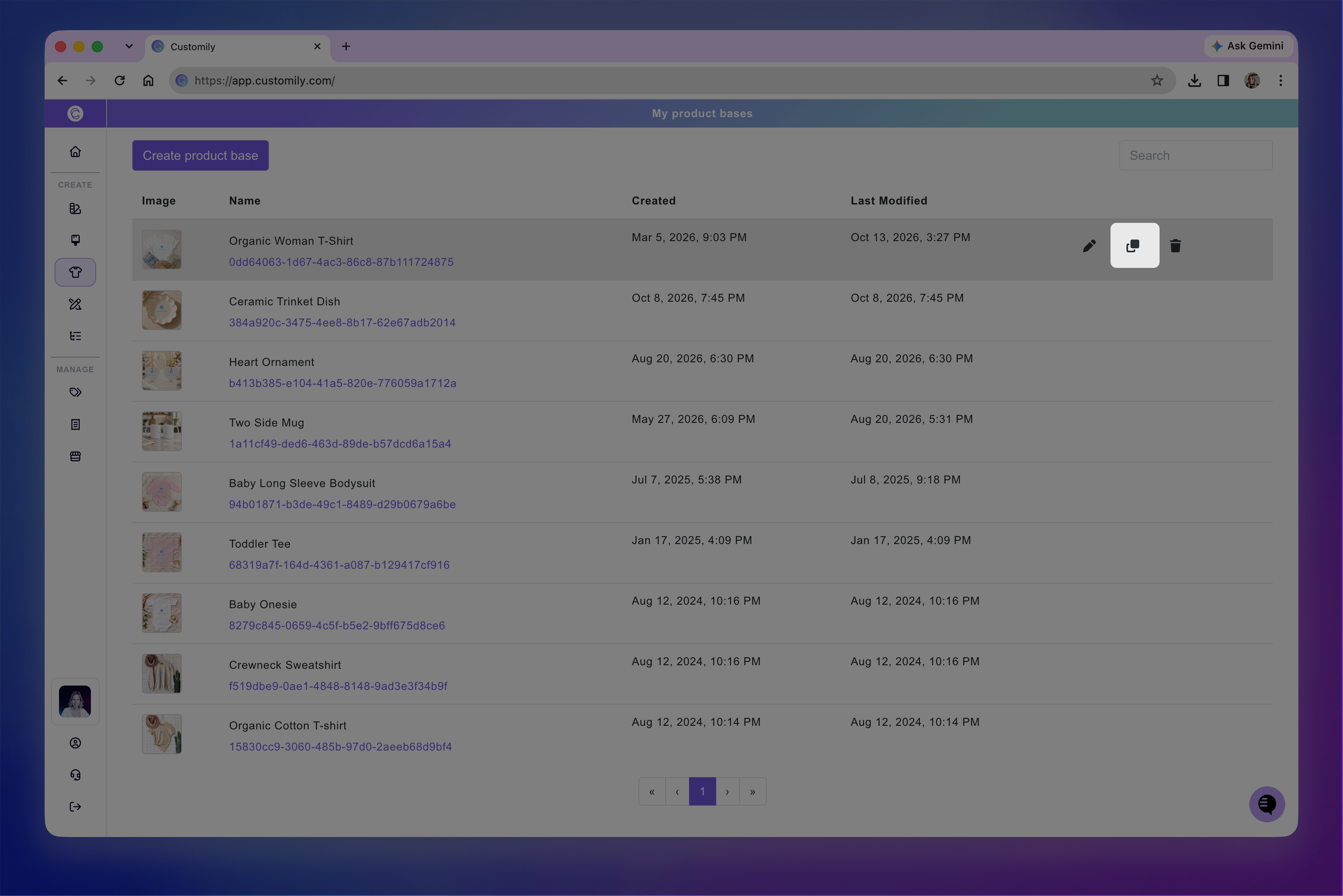Go to first page with double left arrow

[x=652, y=792]
